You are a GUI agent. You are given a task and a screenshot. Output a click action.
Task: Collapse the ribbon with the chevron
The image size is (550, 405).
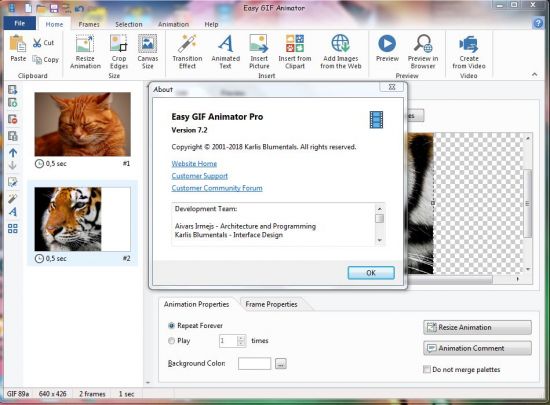tap(535, 74)
